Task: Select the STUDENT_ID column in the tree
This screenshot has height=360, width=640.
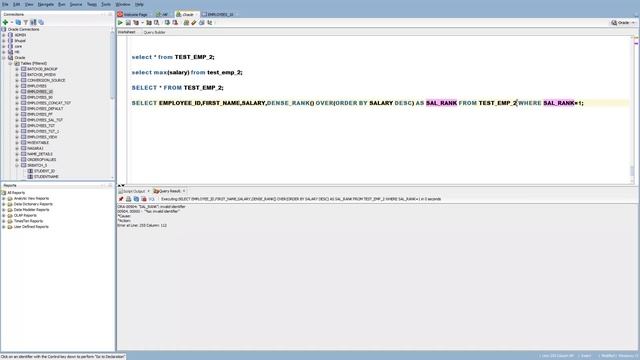Action: [44, 171]
